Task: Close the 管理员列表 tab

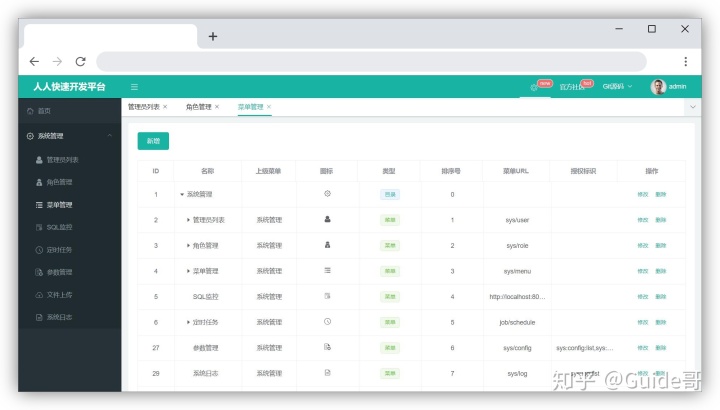Action: [165, 107]
